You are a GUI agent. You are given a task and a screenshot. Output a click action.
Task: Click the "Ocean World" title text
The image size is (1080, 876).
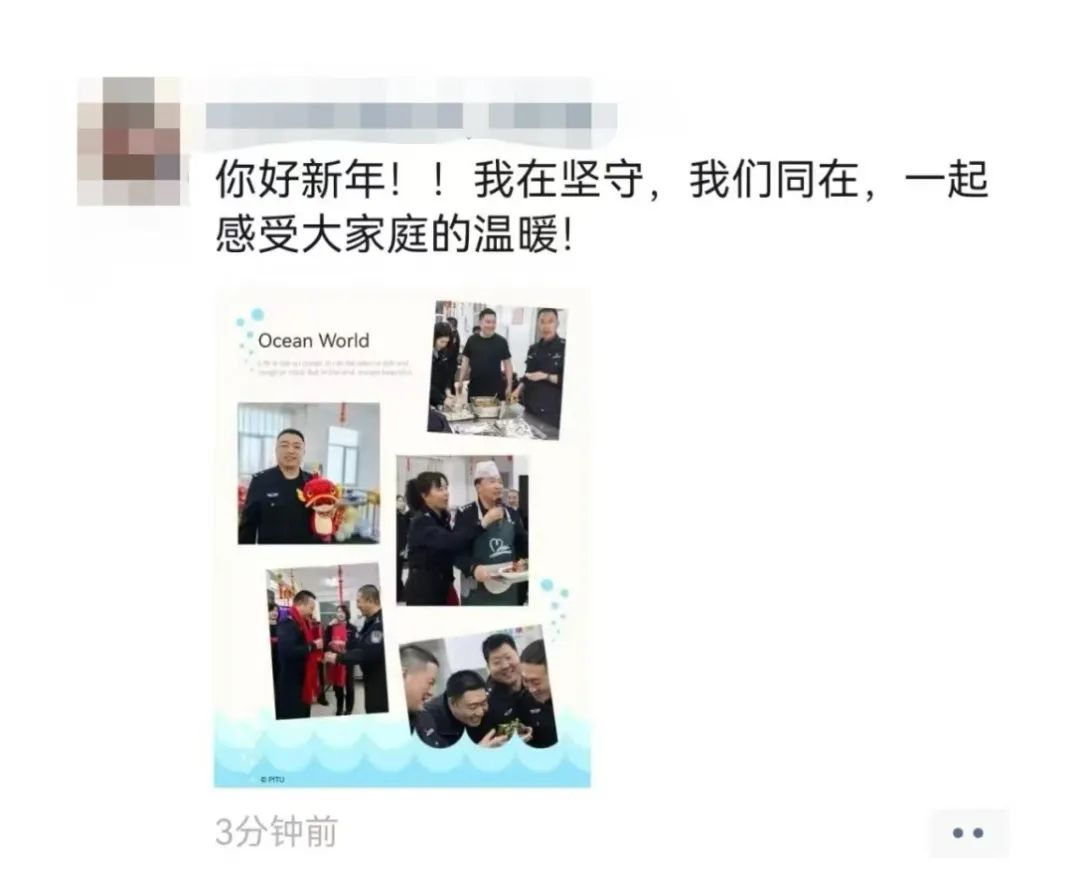click(x=313, y=341)
